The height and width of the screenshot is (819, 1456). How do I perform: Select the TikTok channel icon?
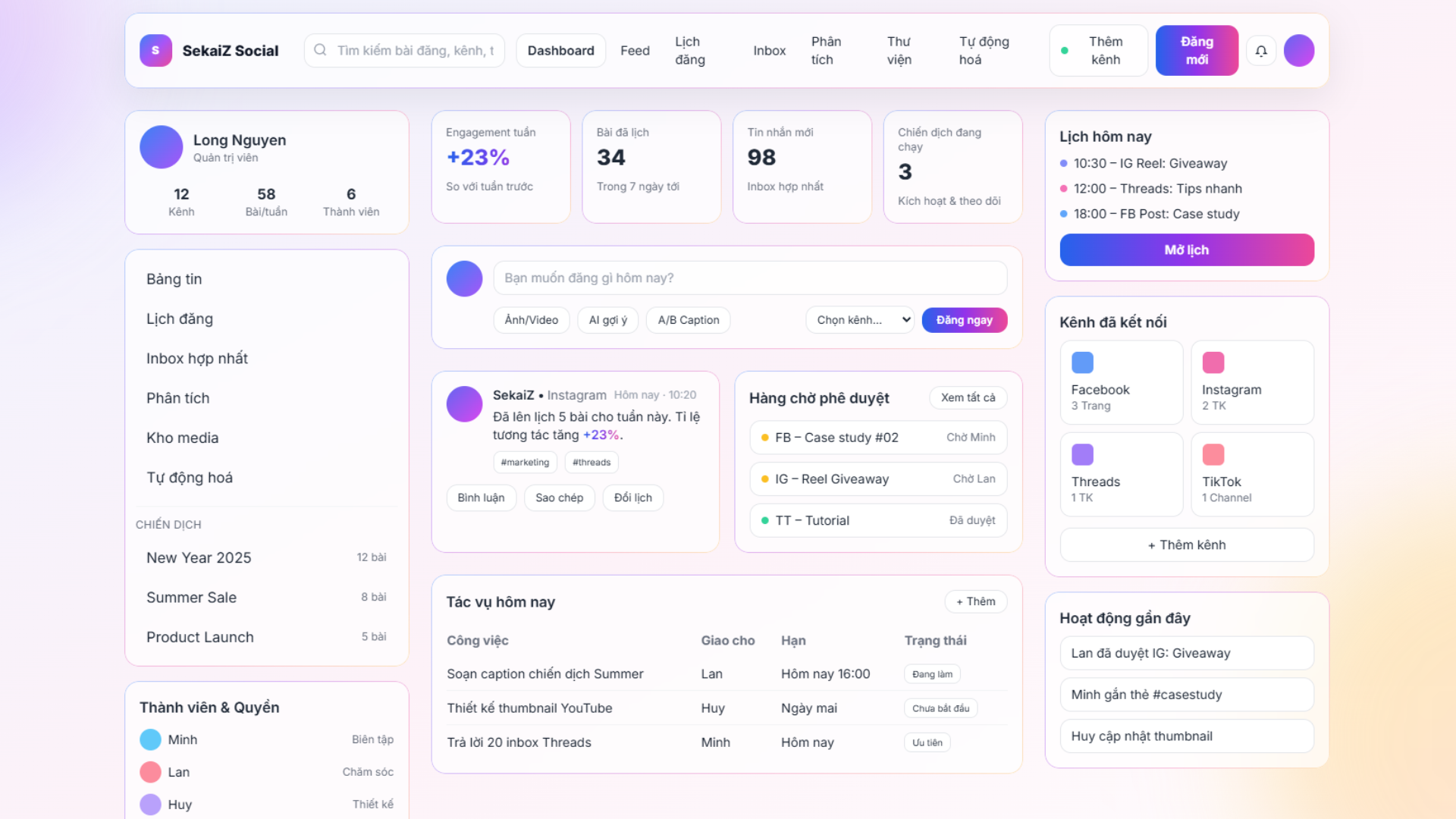pos(1213,455)
